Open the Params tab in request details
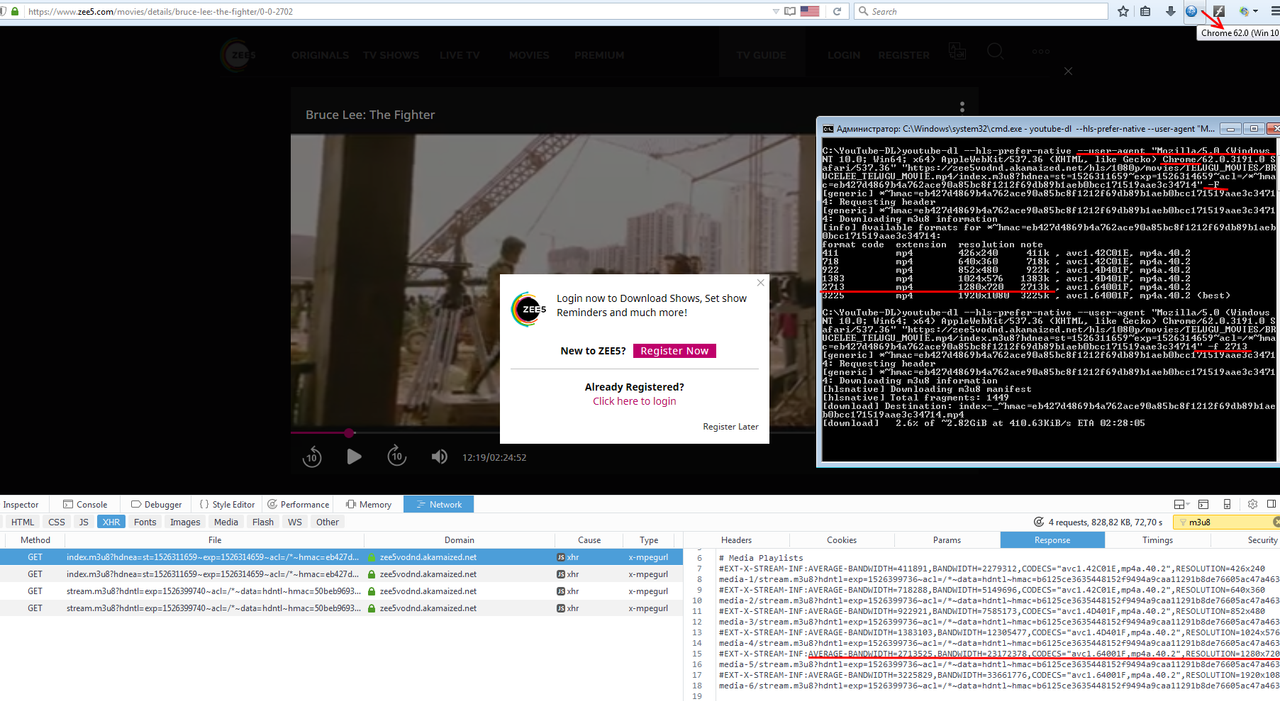This screenshot has height=701, width=1280. (x=946, y=540)
